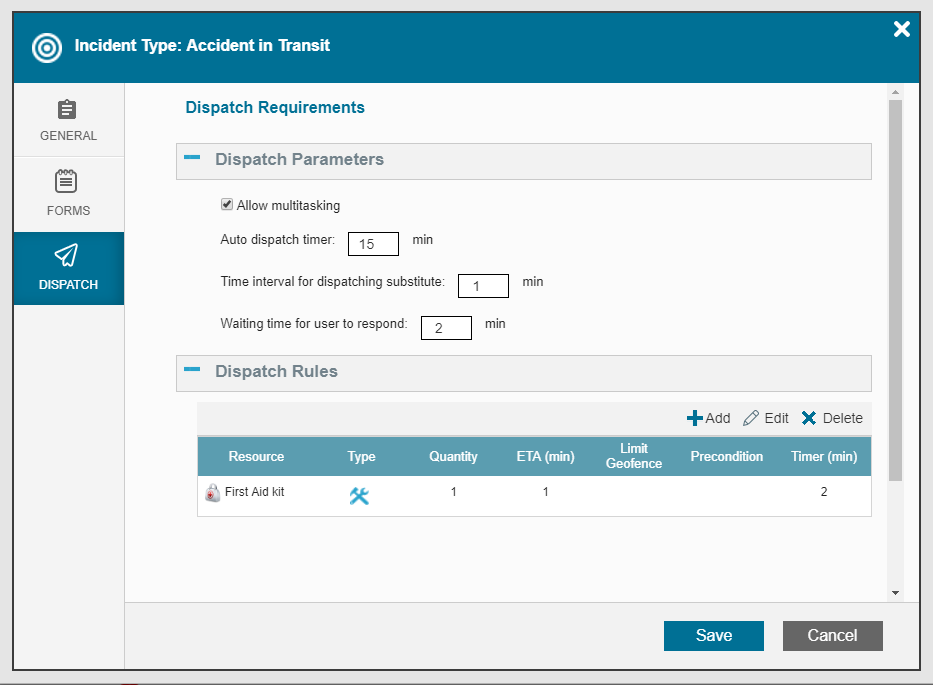Click the Delete X icon in rules toolbar
Image resolution: width=933 pixels, height=685 pixels.
click(x=809, y=418)
